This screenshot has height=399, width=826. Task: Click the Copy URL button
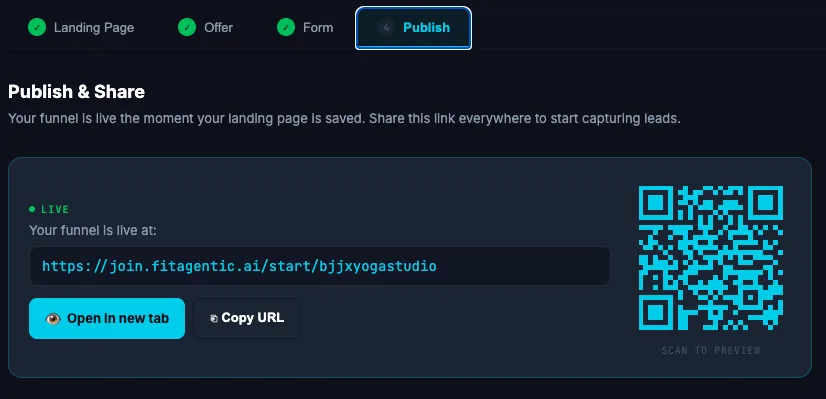click(x=247, y=318)
